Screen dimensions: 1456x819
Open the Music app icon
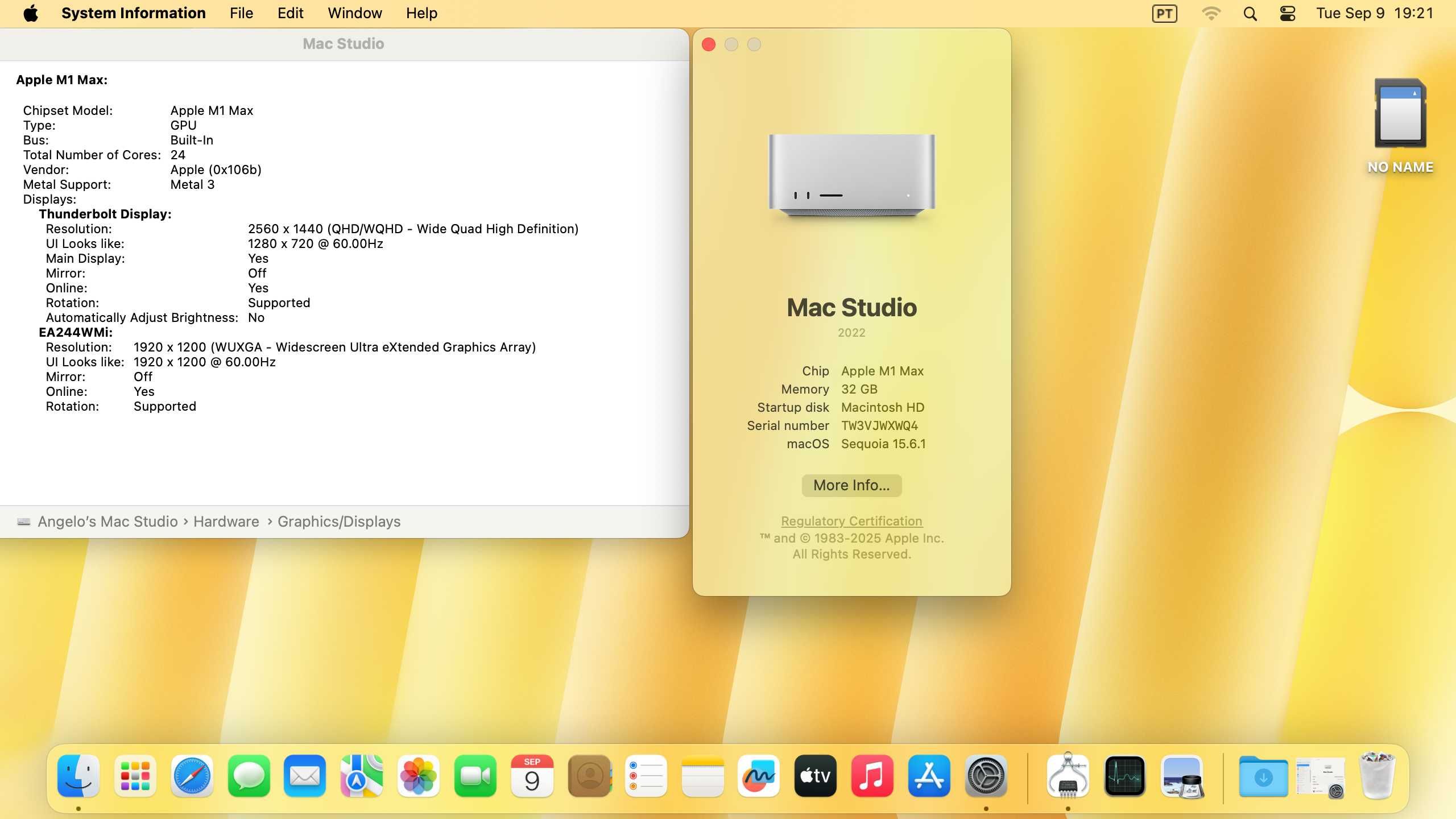872,776
